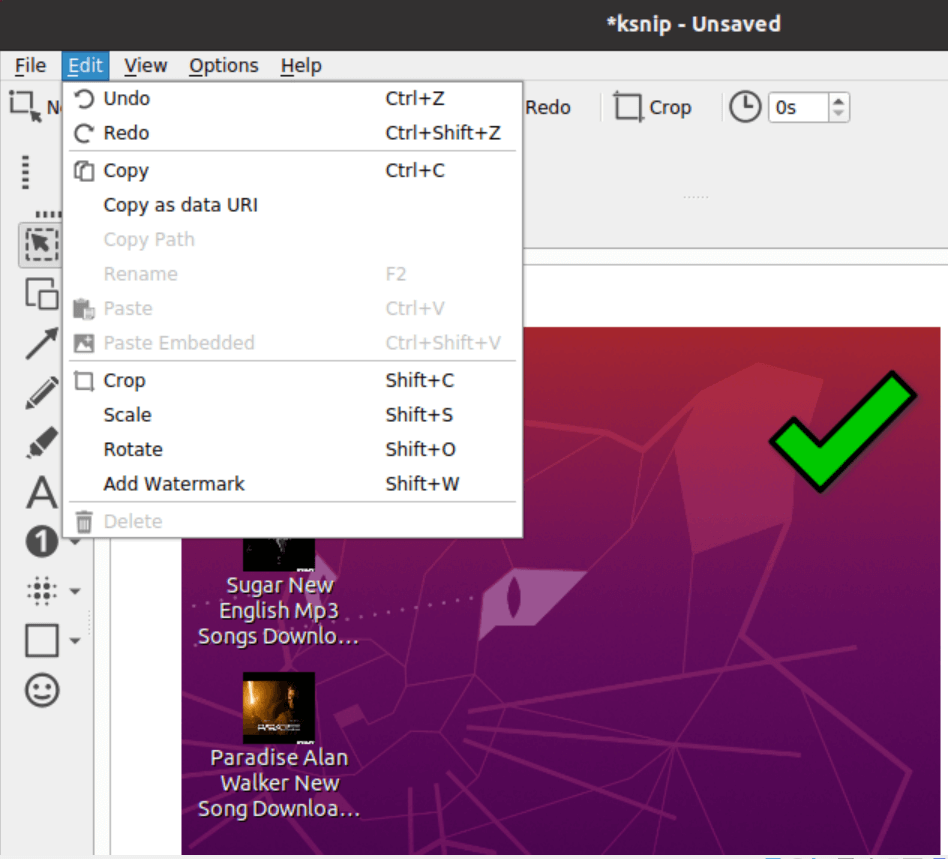Choose Redo from Edit menu
This screenshot has width=948, height=859.
pyautogui.click(x=293, y=133)
